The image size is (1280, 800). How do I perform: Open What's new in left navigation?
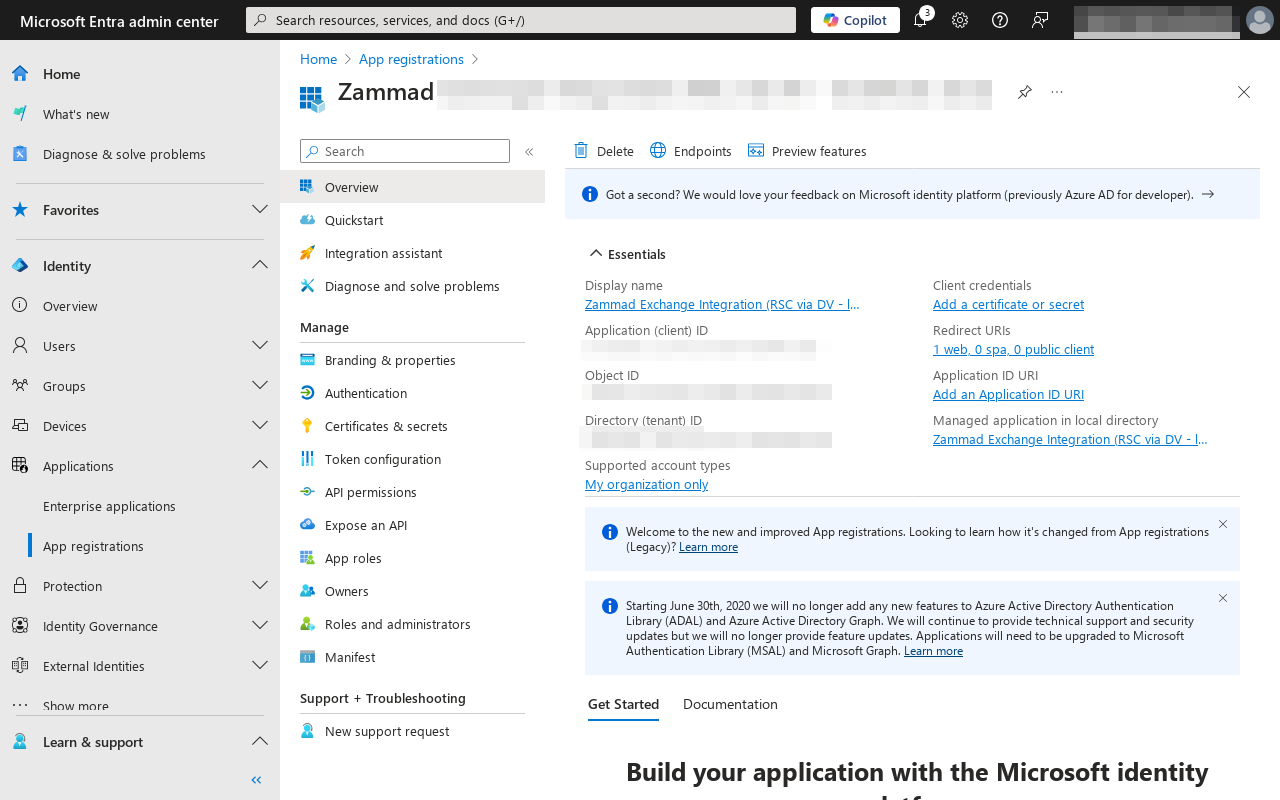(x=140, y=114)
